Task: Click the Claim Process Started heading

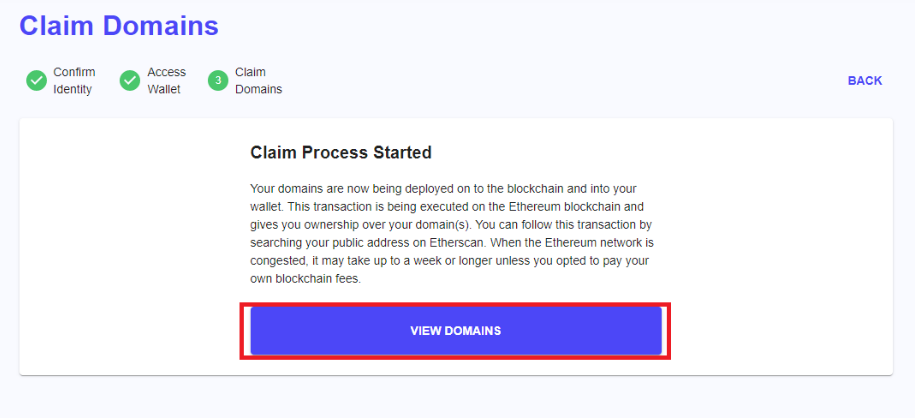Action: pyautogui.click(x=340, y=153)
